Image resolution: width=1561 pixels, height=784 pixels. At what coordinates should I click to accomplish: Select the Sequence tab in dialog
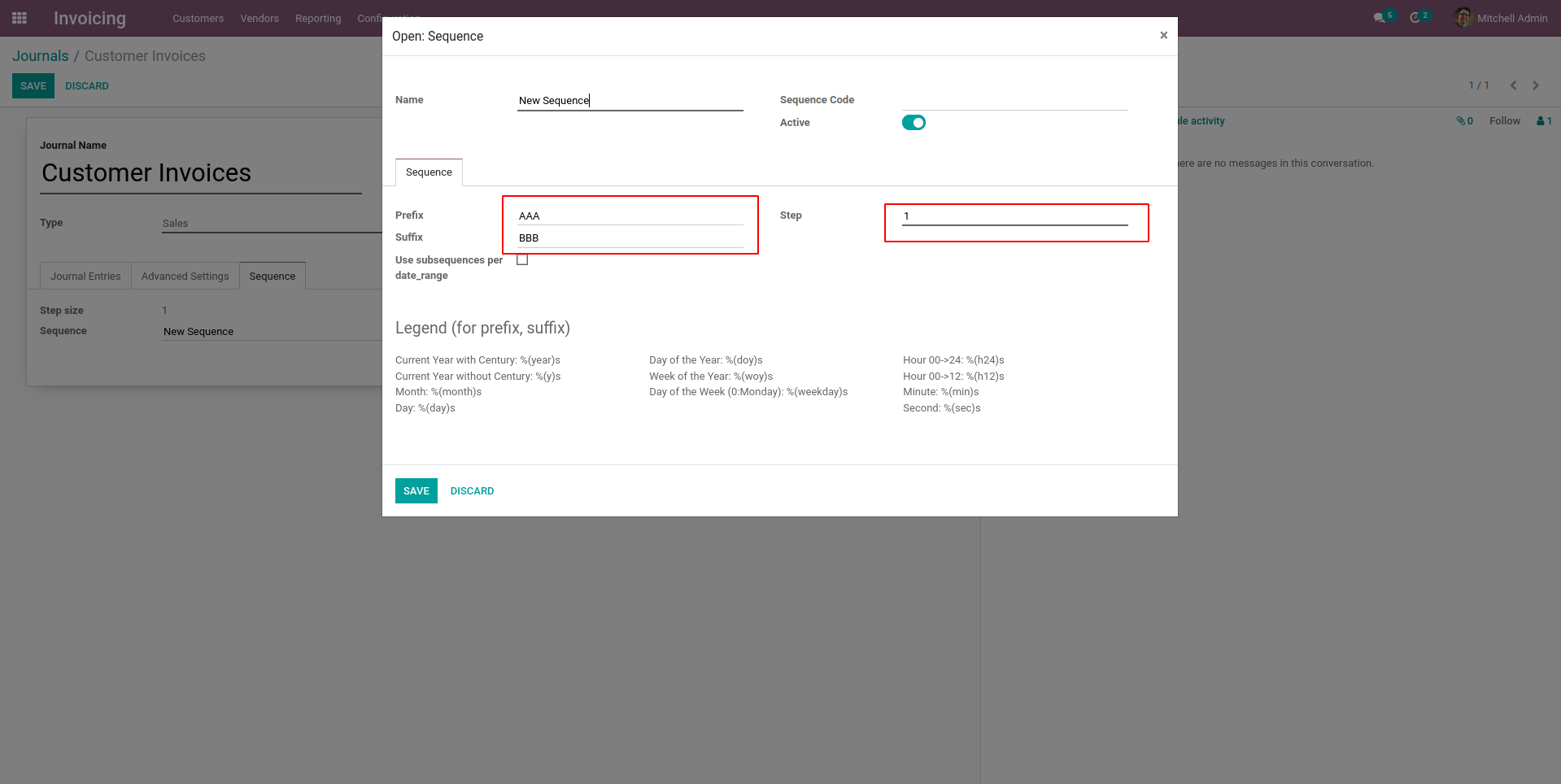click(x=429, y=172)
